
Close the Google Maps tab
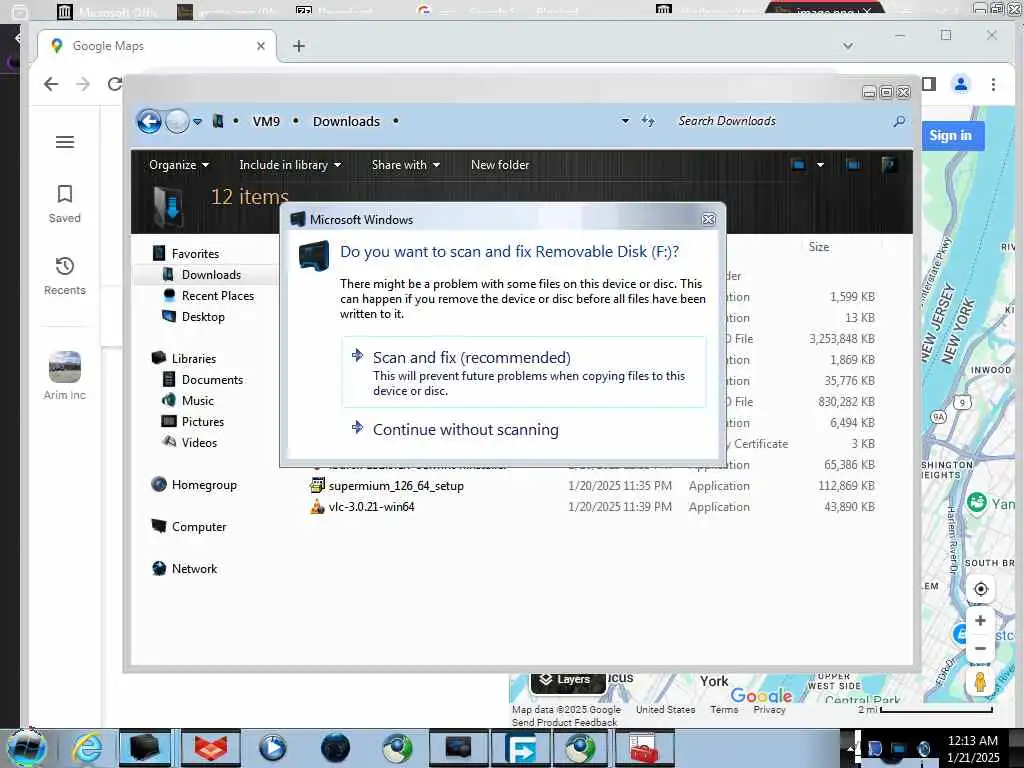click(x=261, y=46)
